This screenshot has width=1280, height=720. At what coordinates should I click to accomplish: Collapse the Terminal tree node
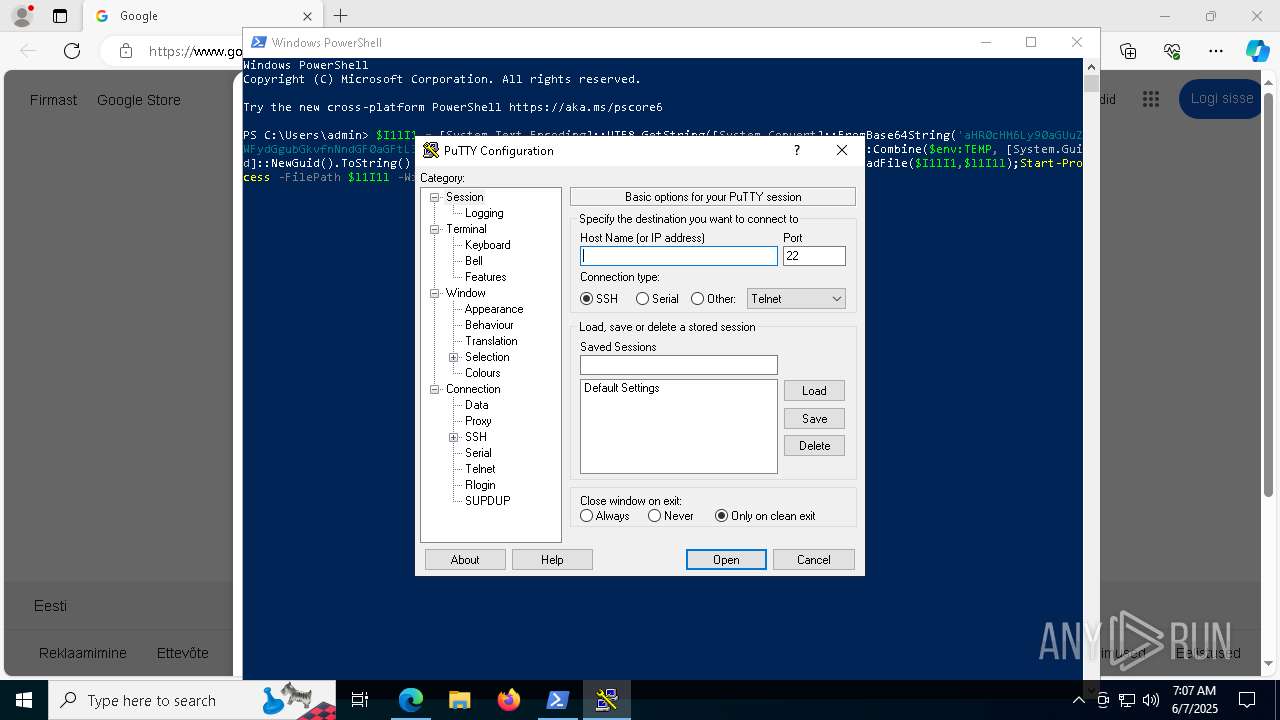point(435,229)
